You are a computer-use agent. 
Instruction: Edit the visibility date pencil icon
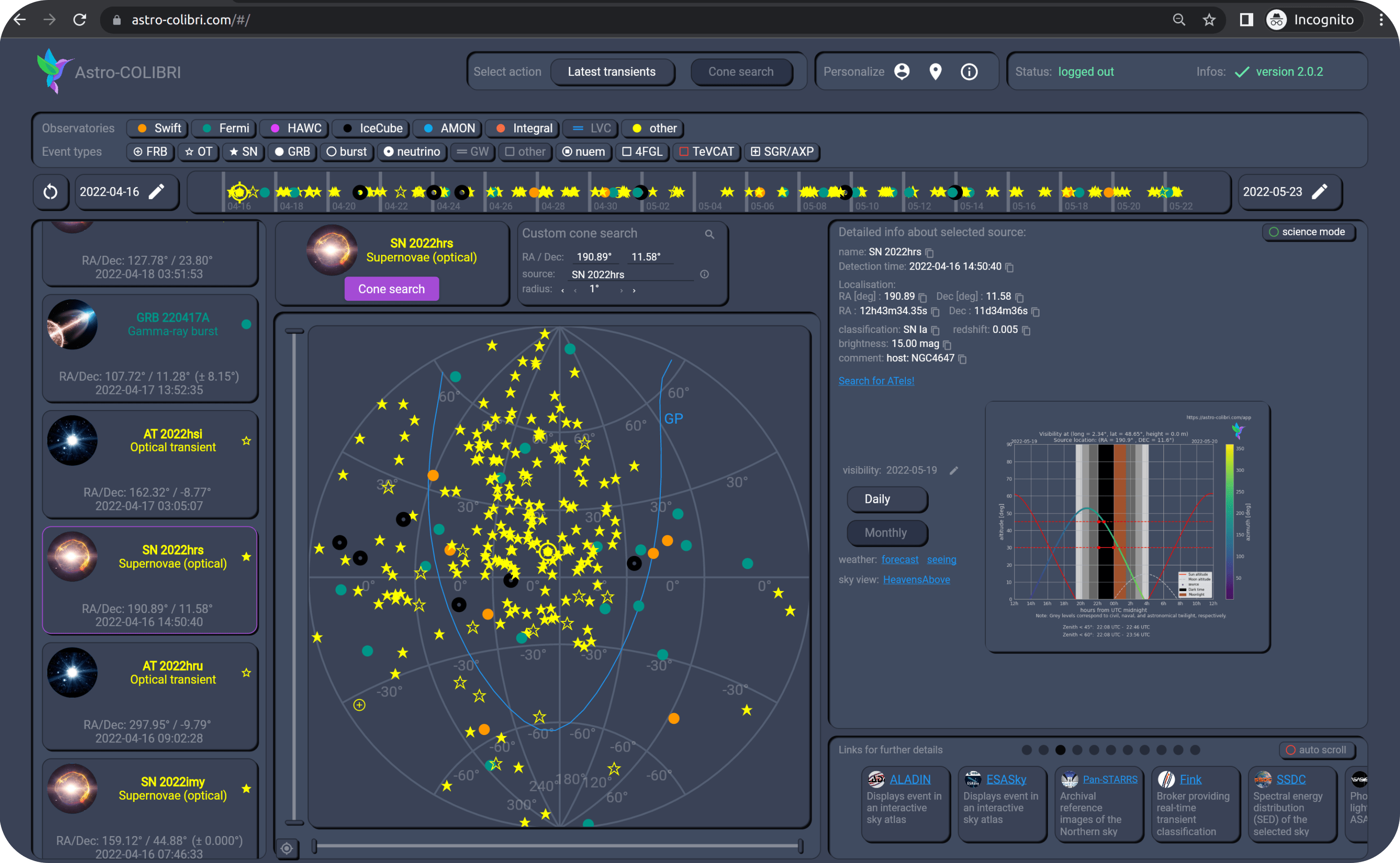[x=954, y=470]
